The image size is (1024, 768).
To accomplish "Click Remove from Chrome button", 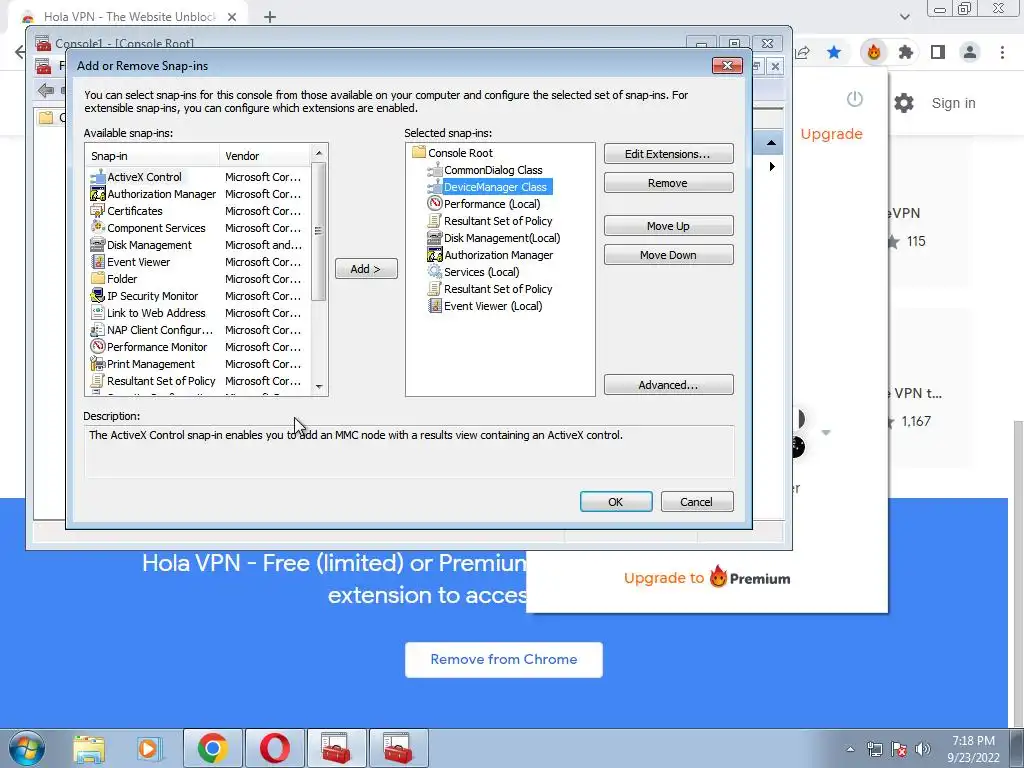I will (x=504, y=660).
